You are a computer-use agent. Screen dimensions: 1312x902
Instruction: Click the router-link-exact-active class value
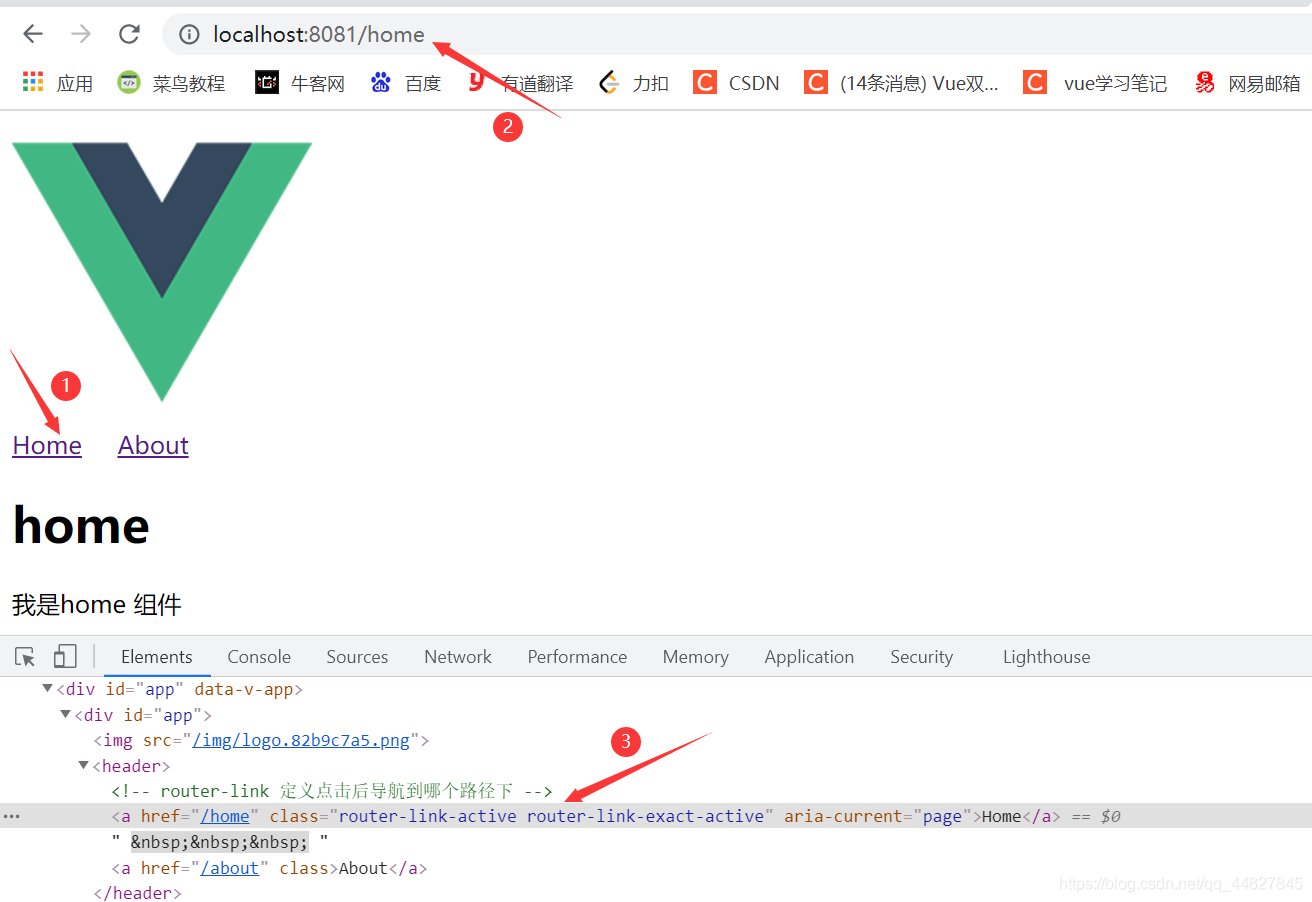tap(645, 816)
